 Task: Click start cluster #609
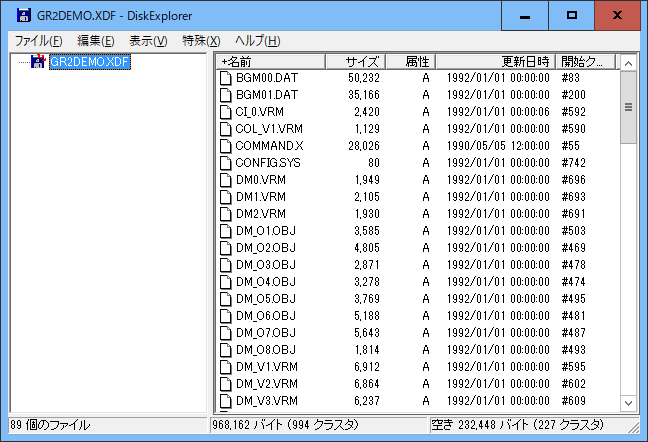pyautogui.click(x=573, y=401)
